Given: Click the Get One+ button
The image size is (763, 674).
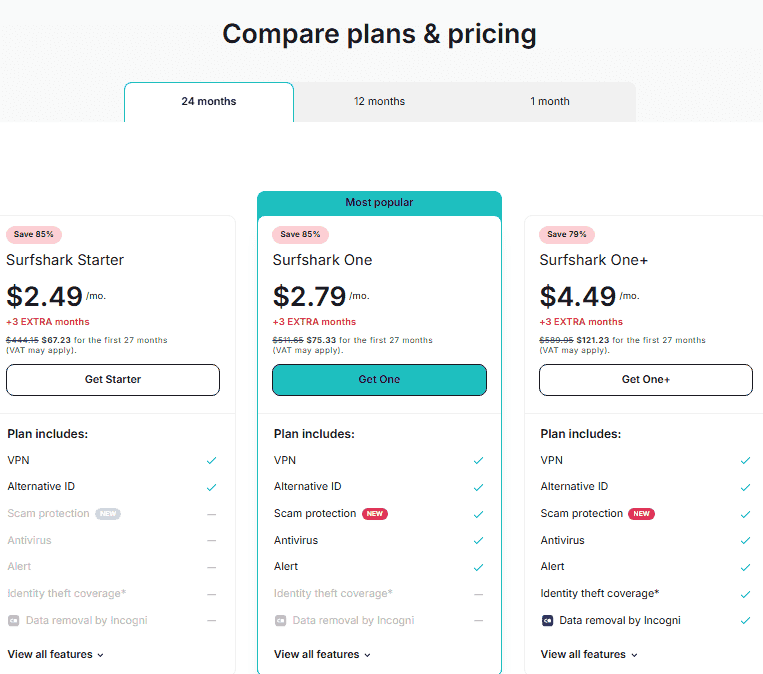Looking at the screenshot, I should [646, 380].
